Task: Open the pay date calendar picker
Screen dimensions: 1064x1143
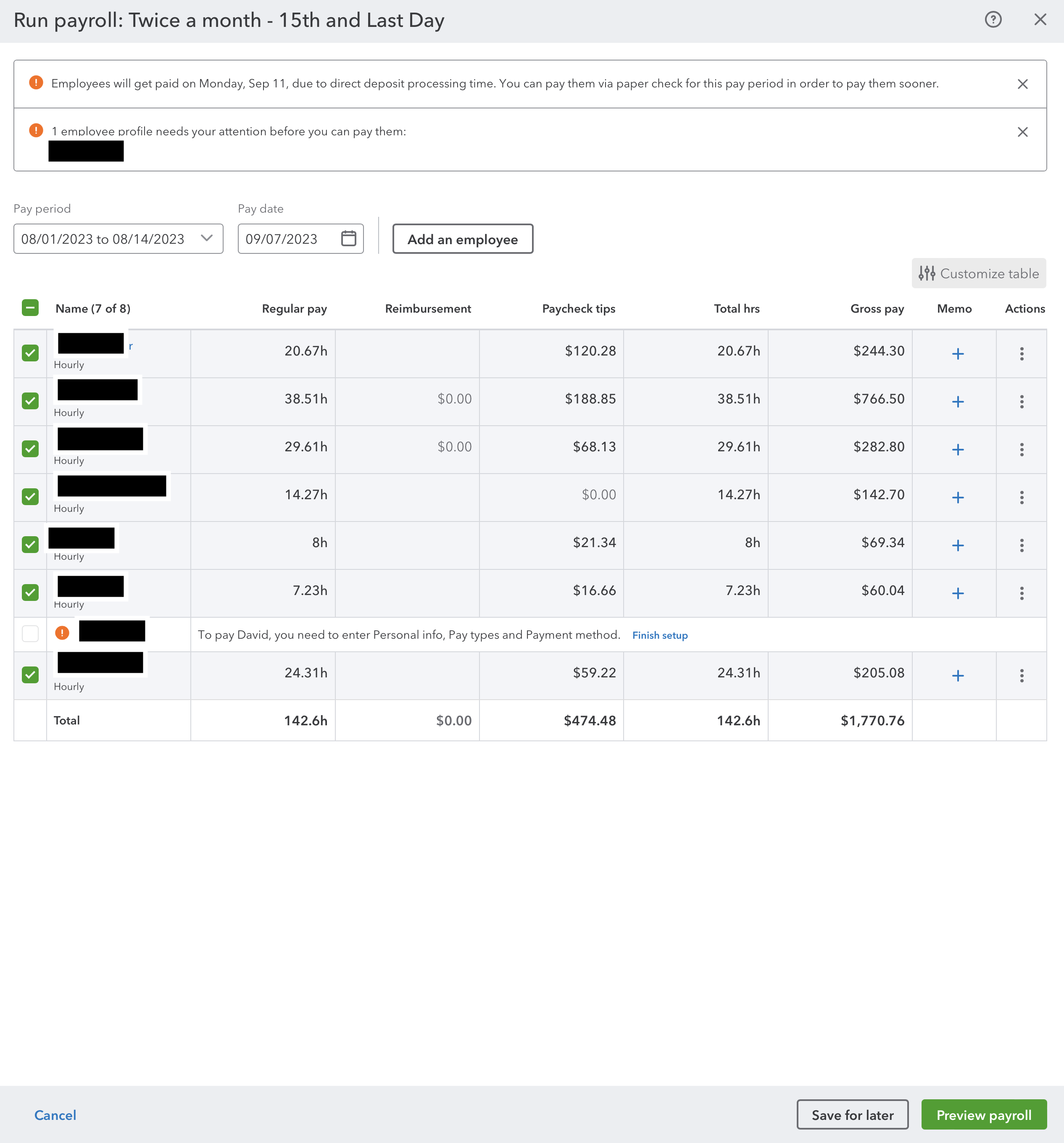Action: 348,239
